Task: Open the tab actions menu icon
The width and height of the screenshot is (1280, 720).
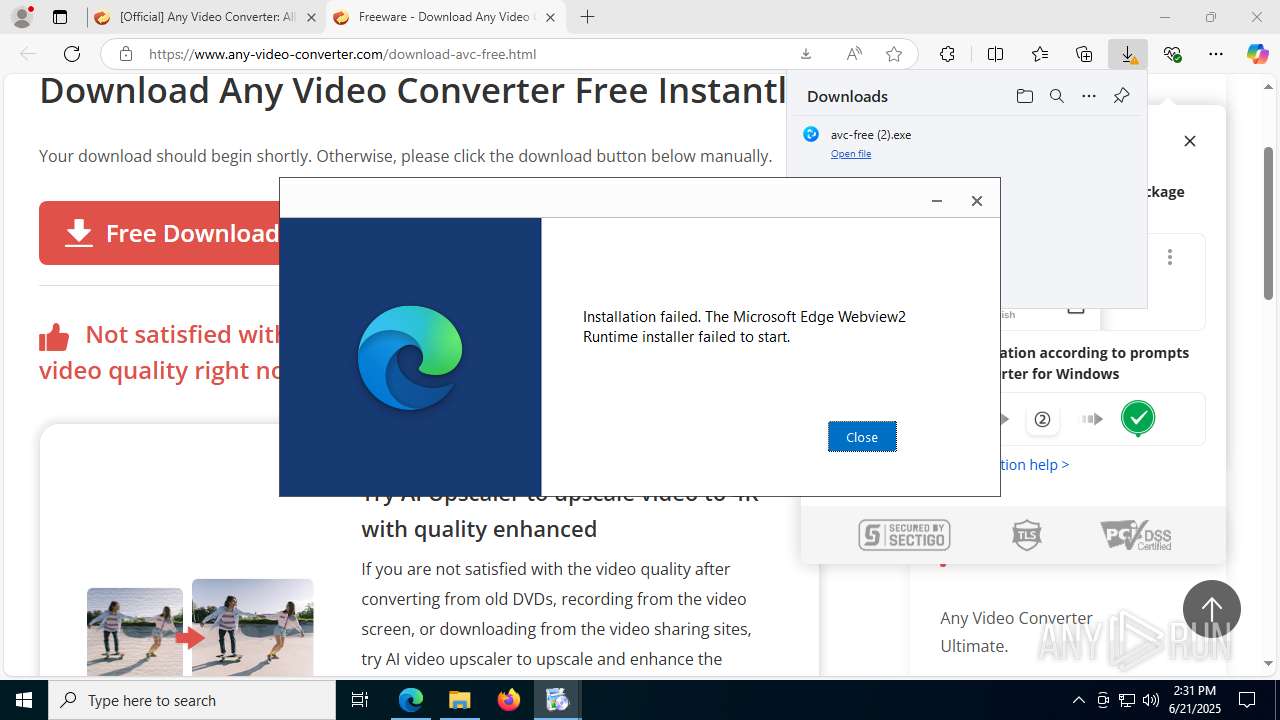Action: [x=60, y=17]
